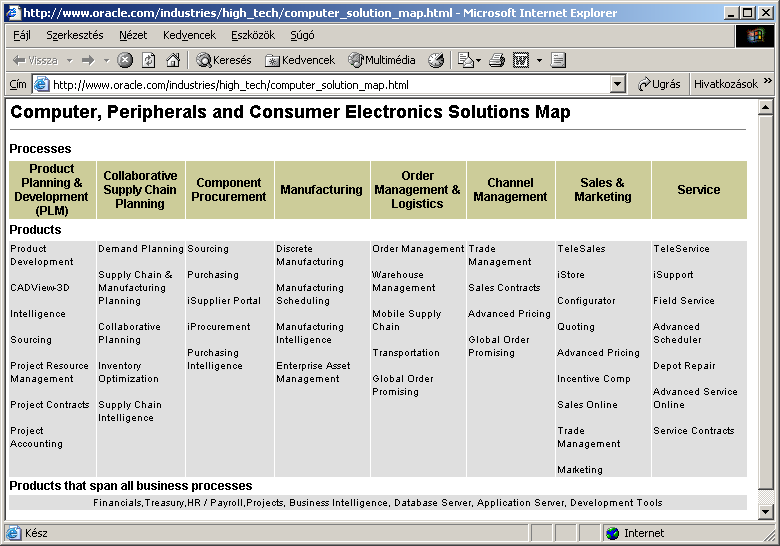780x546 pixels.
Task: Edit the page with the Word icon
Action: [x=521, y=60]
